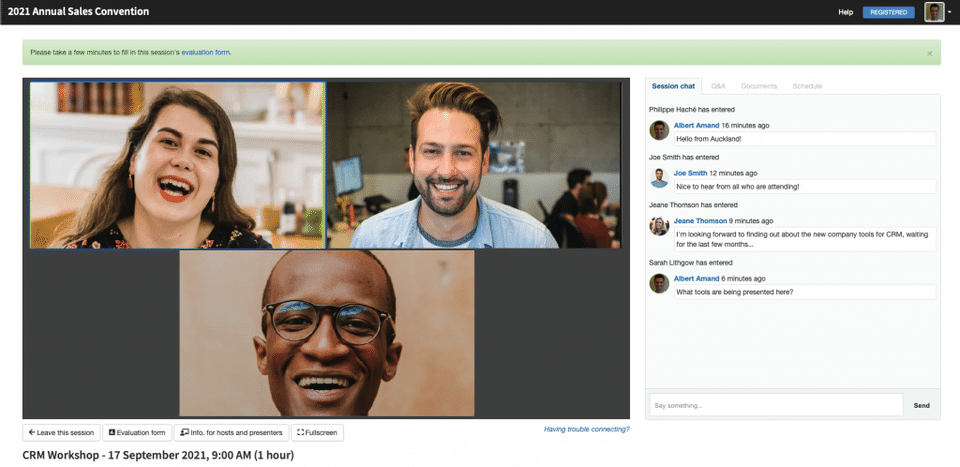Enter Fullscreen video mode
This screenshot has width=960, height=467.
coord(317,432)
